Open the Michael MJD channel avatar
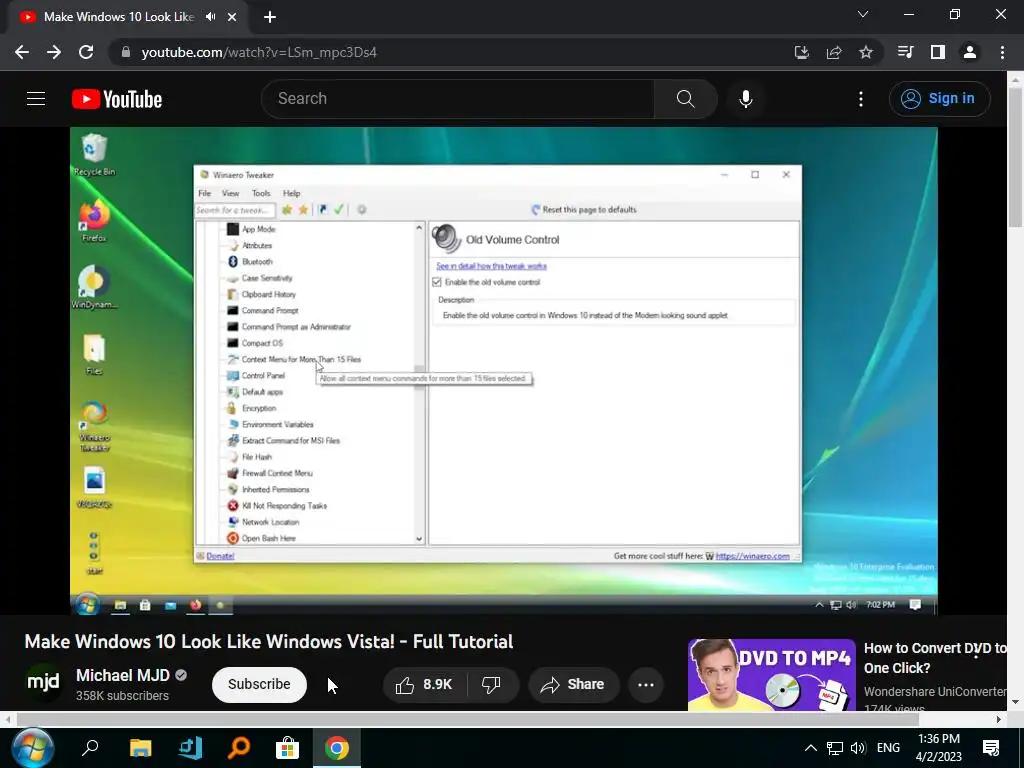This screenshot has height=768, width=1024. [x=43, y=682]
